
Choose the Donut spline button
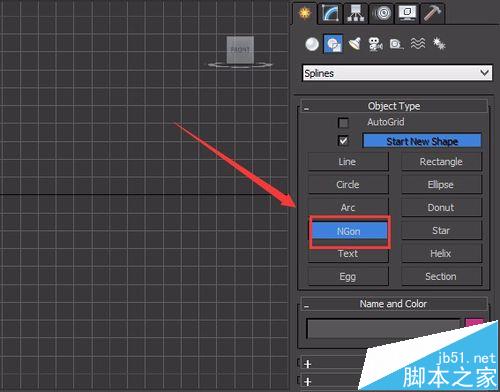click(x=441, y=208)
